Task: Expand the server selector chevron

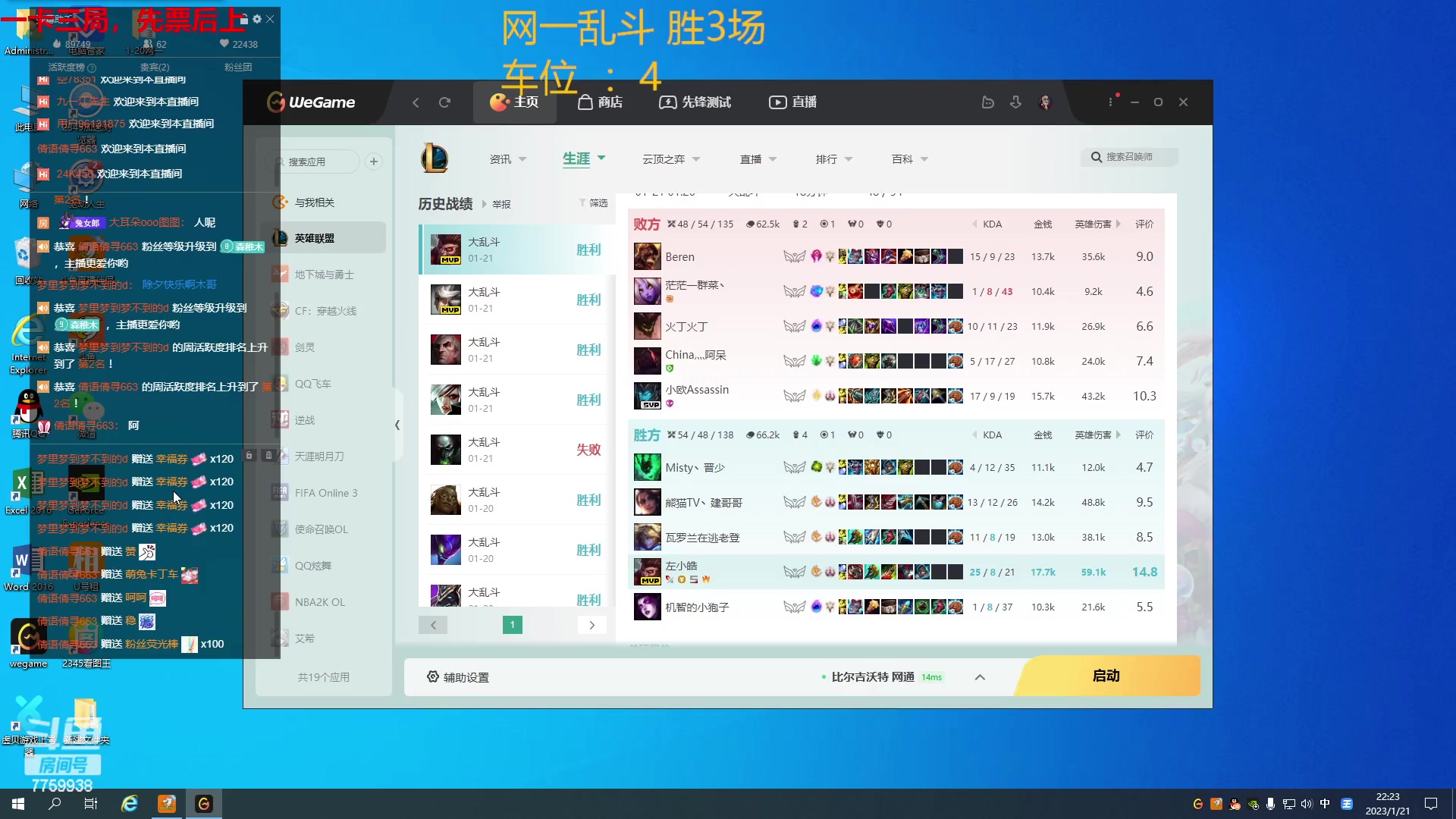Action: click(980, 677)
